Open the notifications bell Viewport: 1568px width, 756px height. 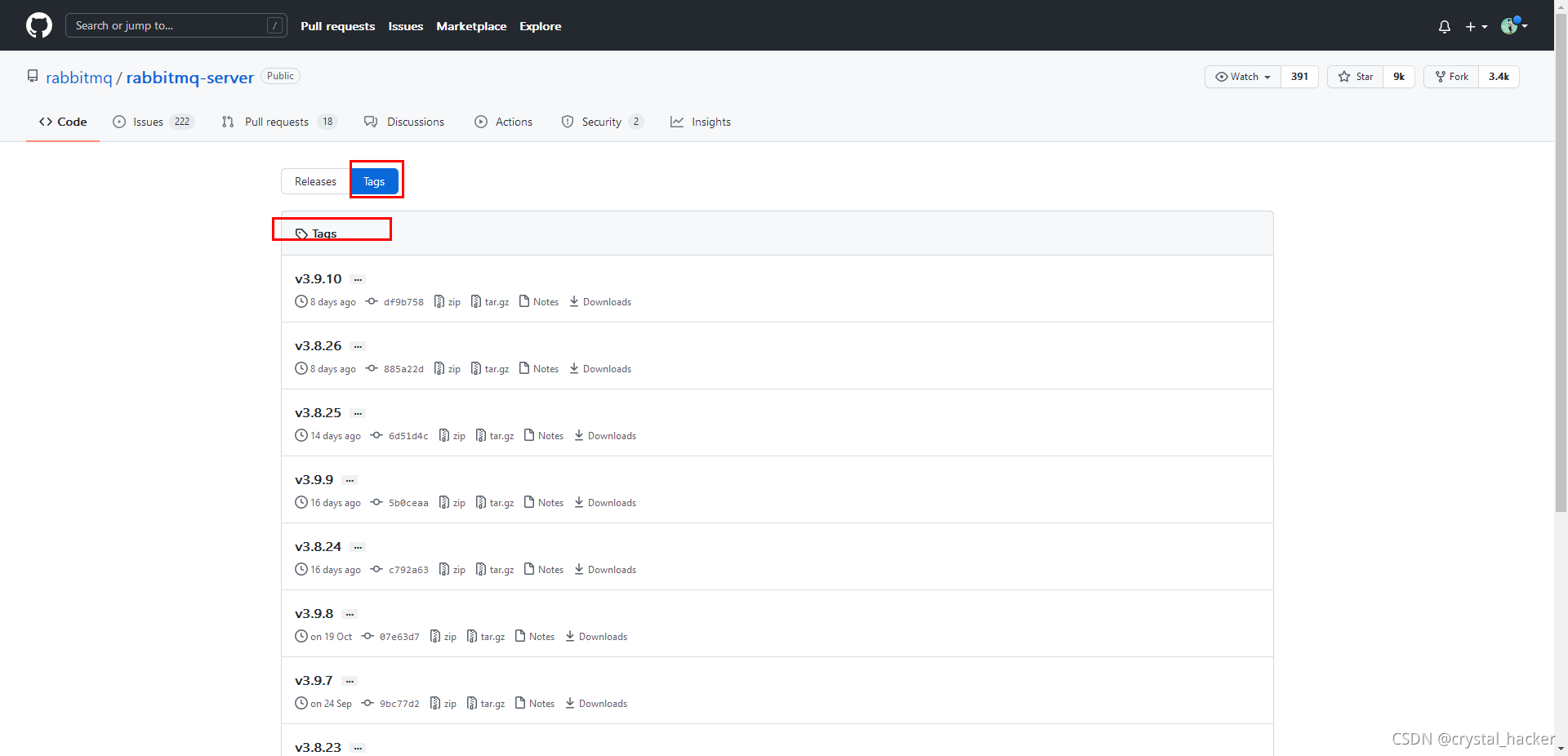(x=1445, y=26)
